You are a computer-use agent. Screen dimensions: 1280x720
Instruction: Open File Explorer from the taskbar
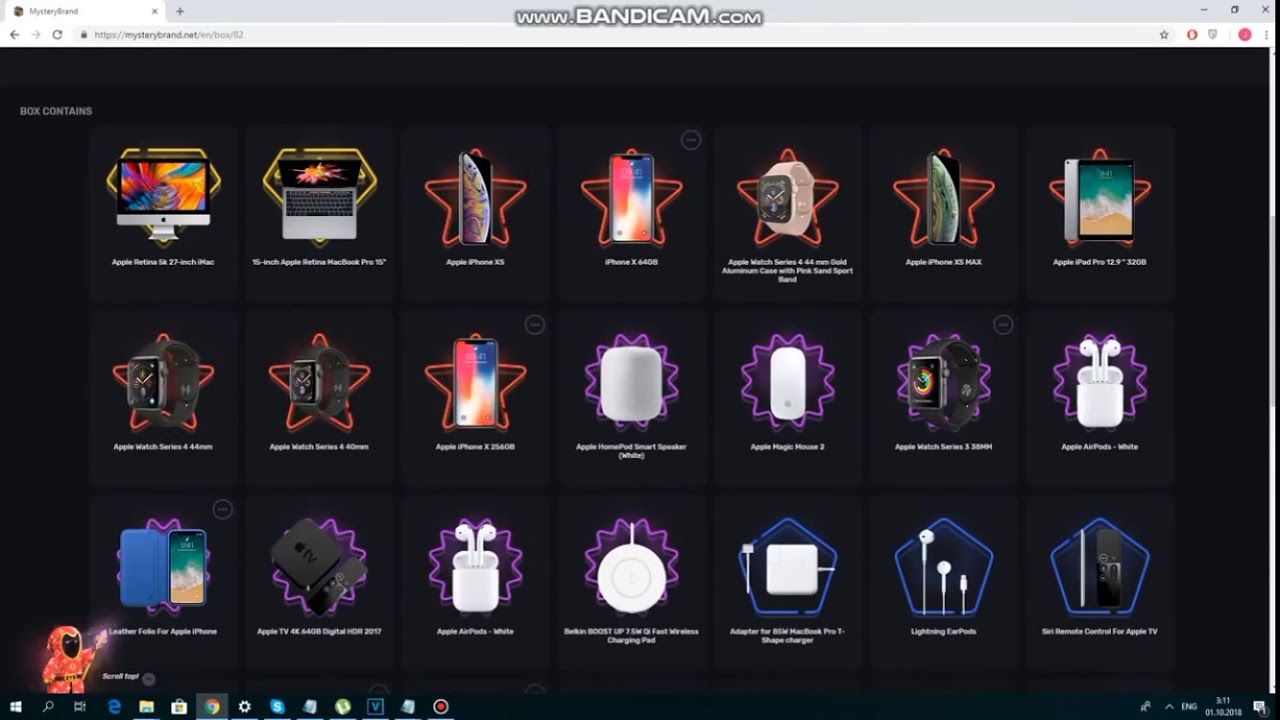point(147,706)
